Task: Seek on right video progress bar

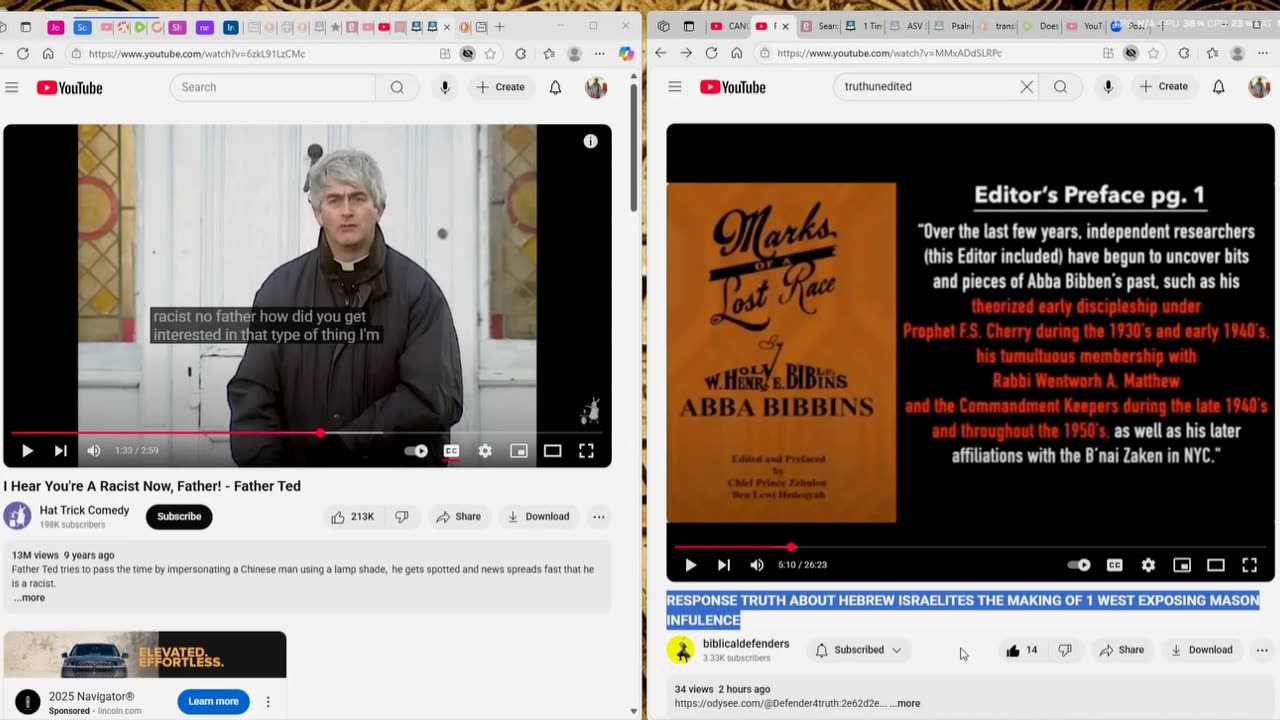Action: pyautogui.click(x=970, y=547)
